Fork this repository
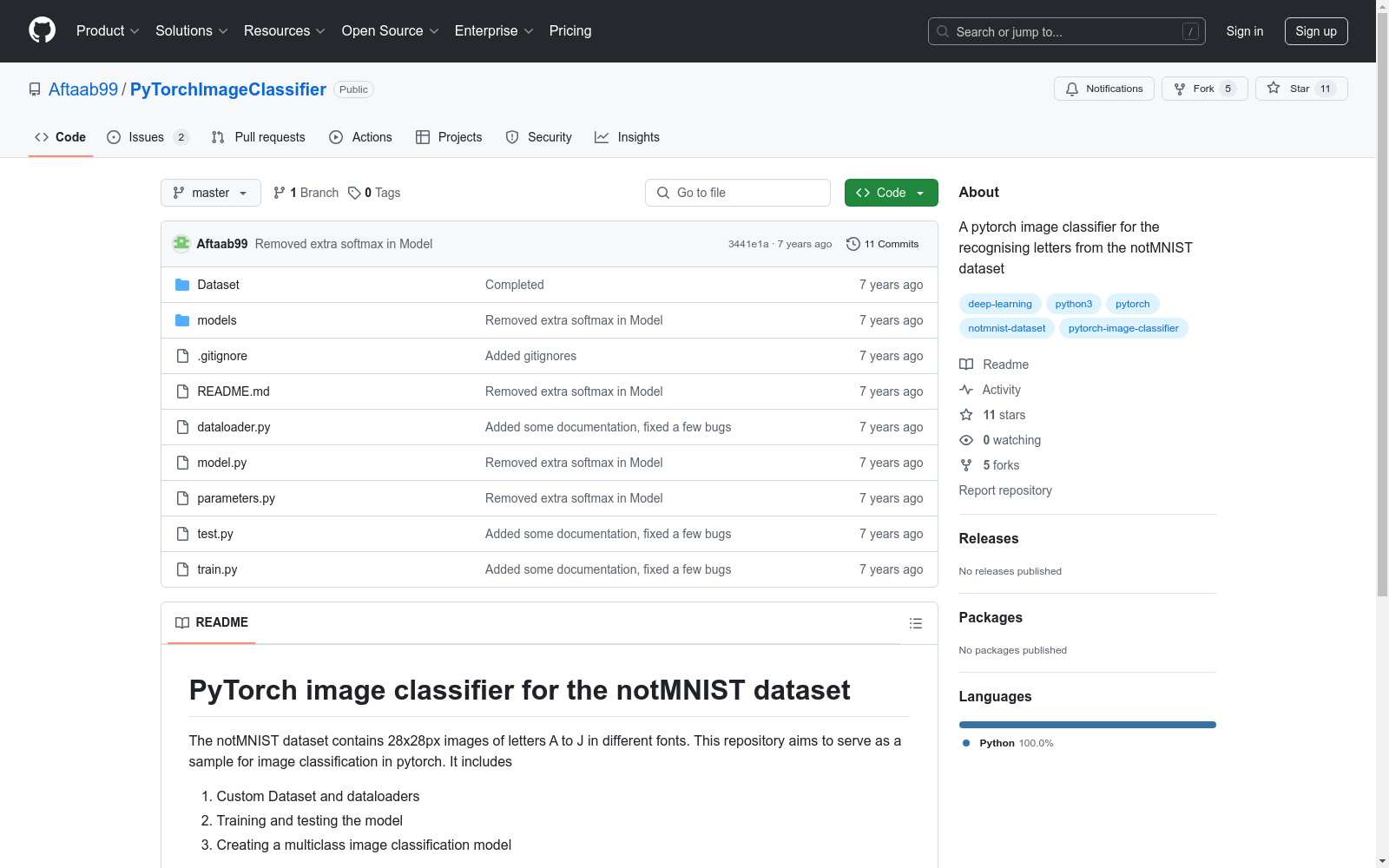The image size is (1389, 868). click(x=1205, y=89)
